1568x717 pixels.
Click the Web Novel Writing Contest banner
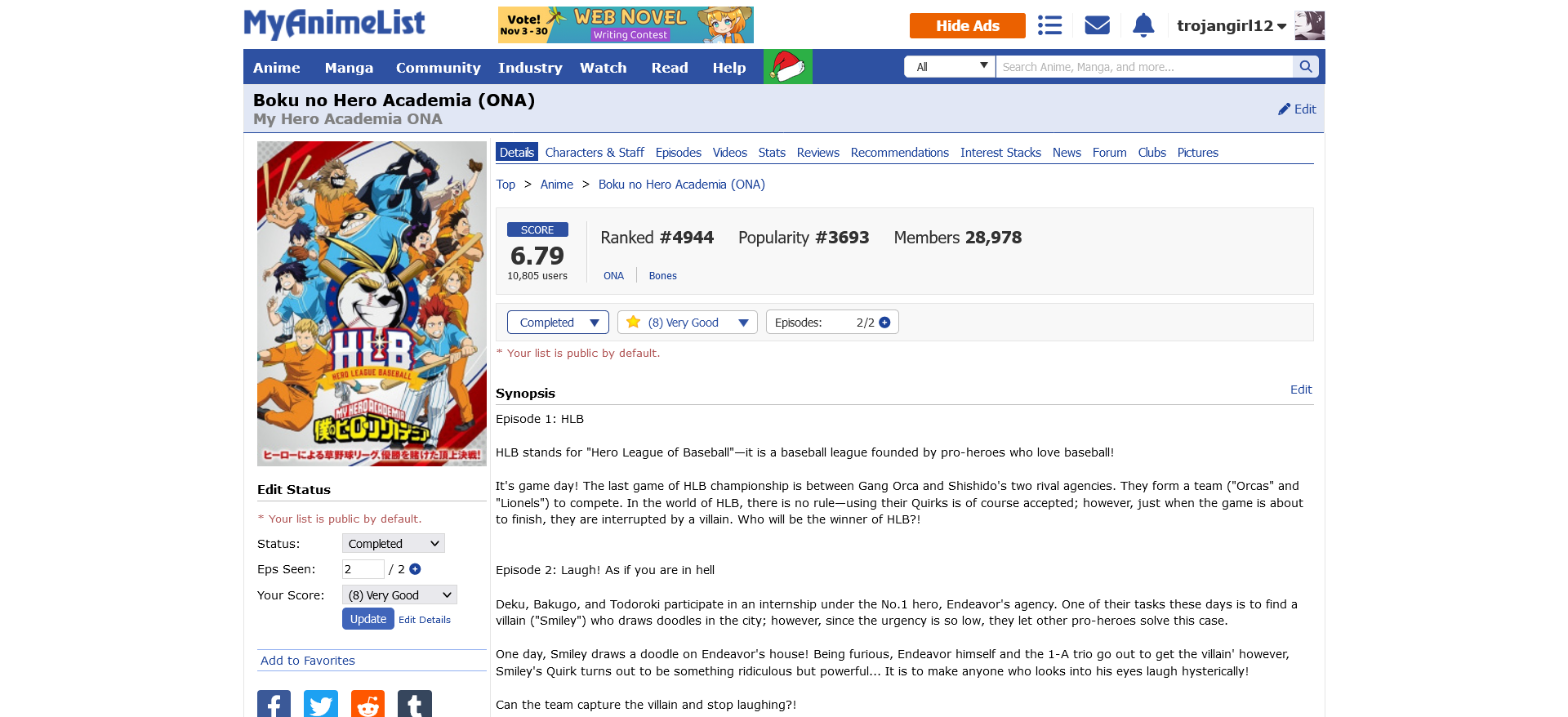pos(626,24)
